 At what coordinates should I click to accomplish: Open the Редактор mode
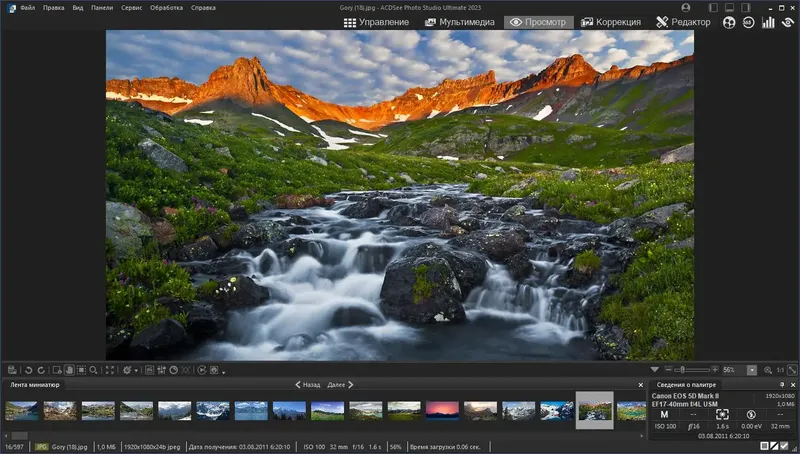(683, 22)
